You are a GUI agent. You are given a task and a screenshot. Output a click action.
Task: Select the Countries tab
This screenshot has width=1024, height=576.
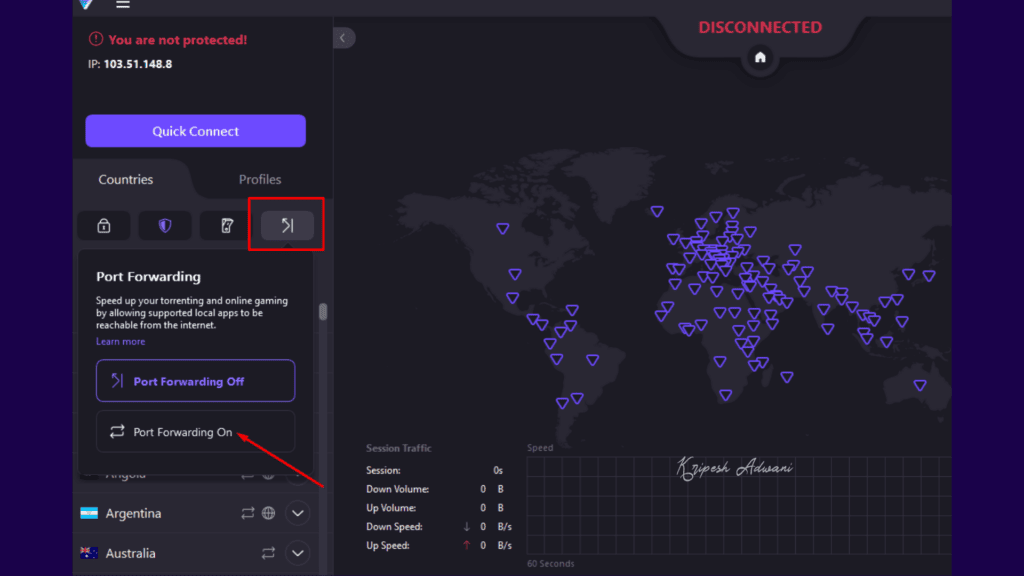pos(125,179)
